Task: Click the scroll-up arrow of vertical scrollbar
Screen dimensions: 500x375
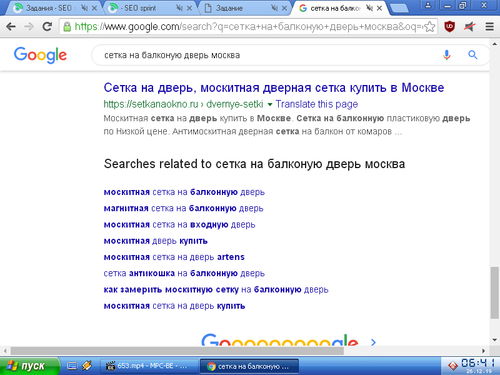Action: (495, 44)
